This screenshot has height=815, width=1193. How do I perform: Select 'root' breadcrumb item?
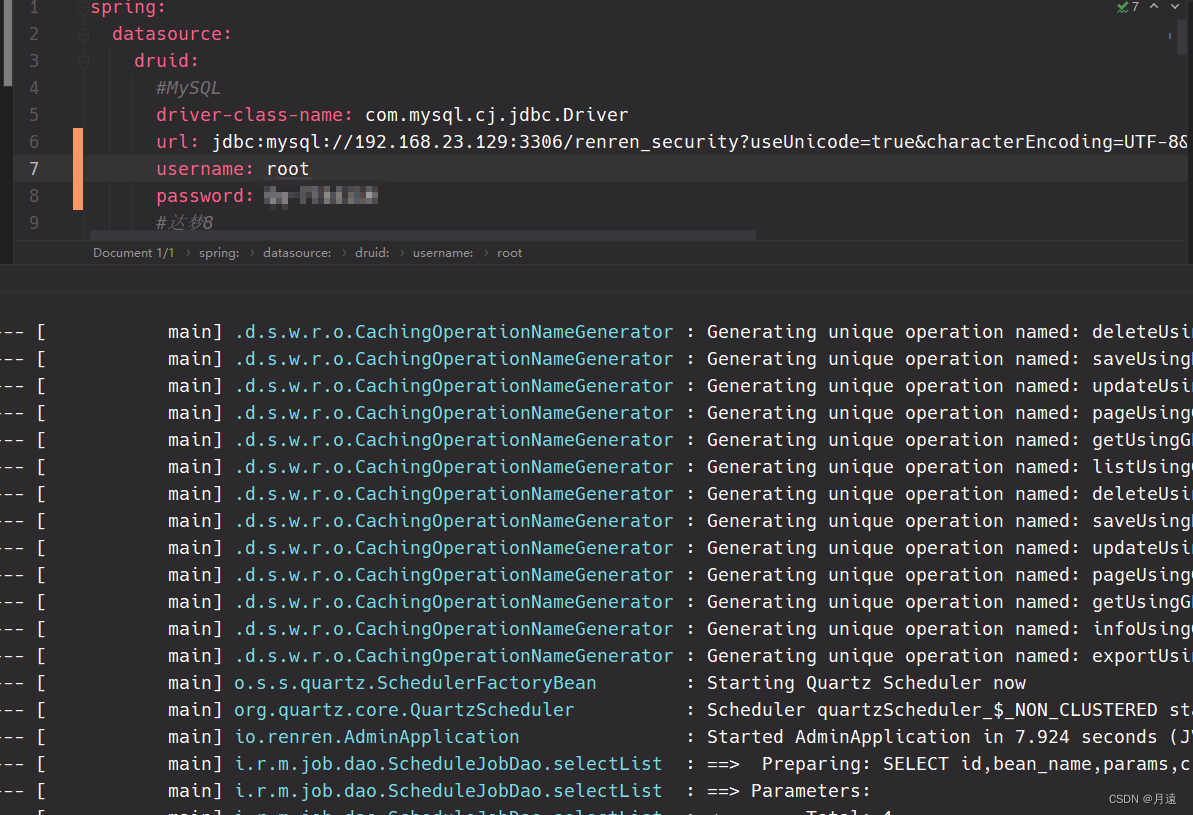[x=510, y=253]
